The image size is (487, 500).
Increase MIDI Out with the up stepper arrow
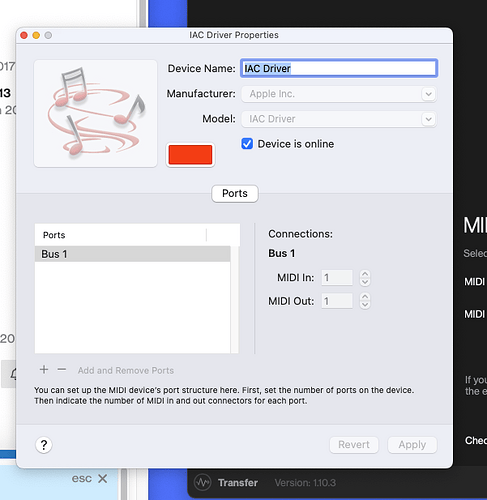point(365,297)
